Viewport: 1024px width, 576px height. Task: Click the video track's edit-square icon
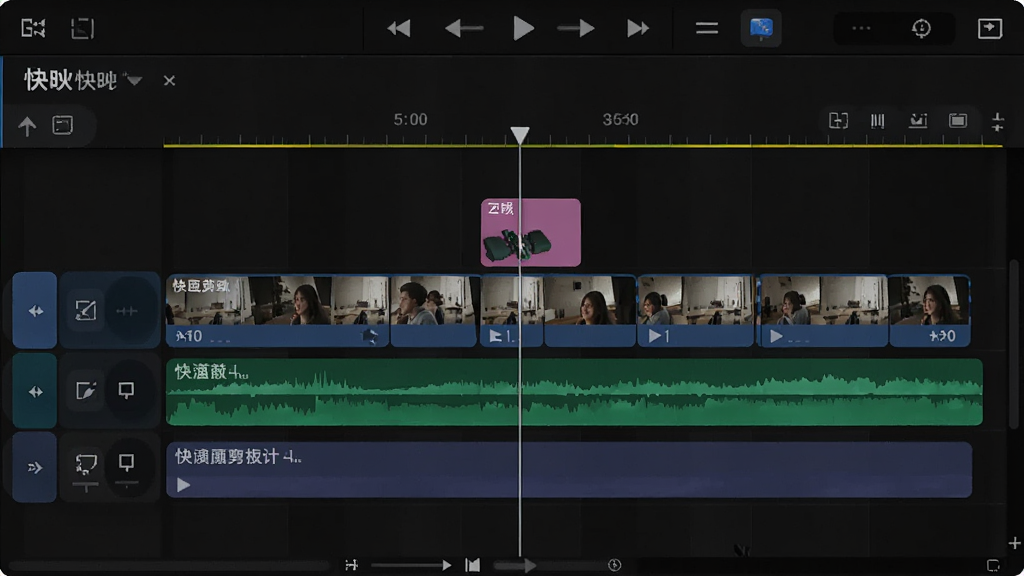click(86, 310)
